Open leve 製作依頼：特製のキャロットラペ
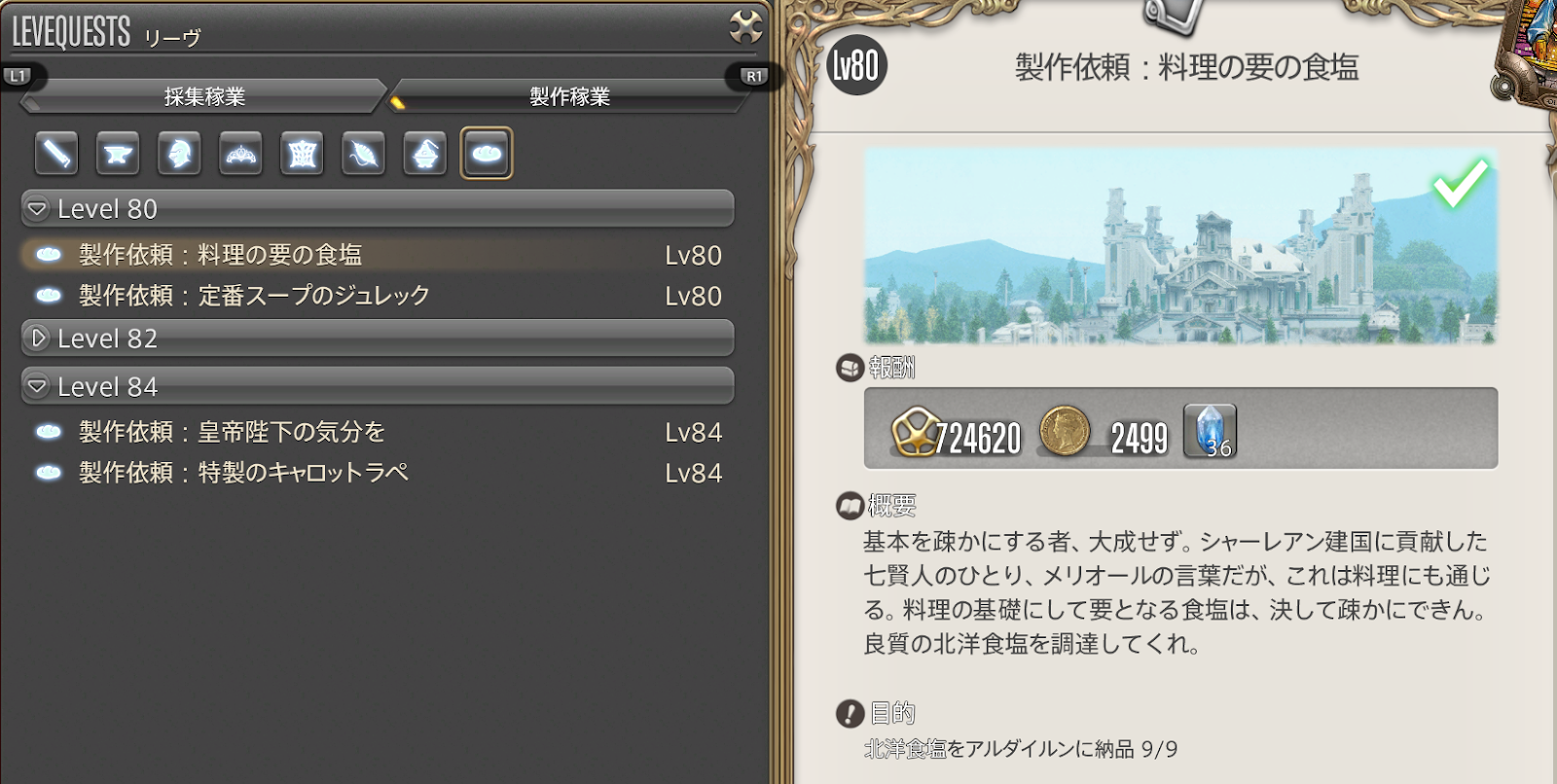 click(x=378, y=473)
